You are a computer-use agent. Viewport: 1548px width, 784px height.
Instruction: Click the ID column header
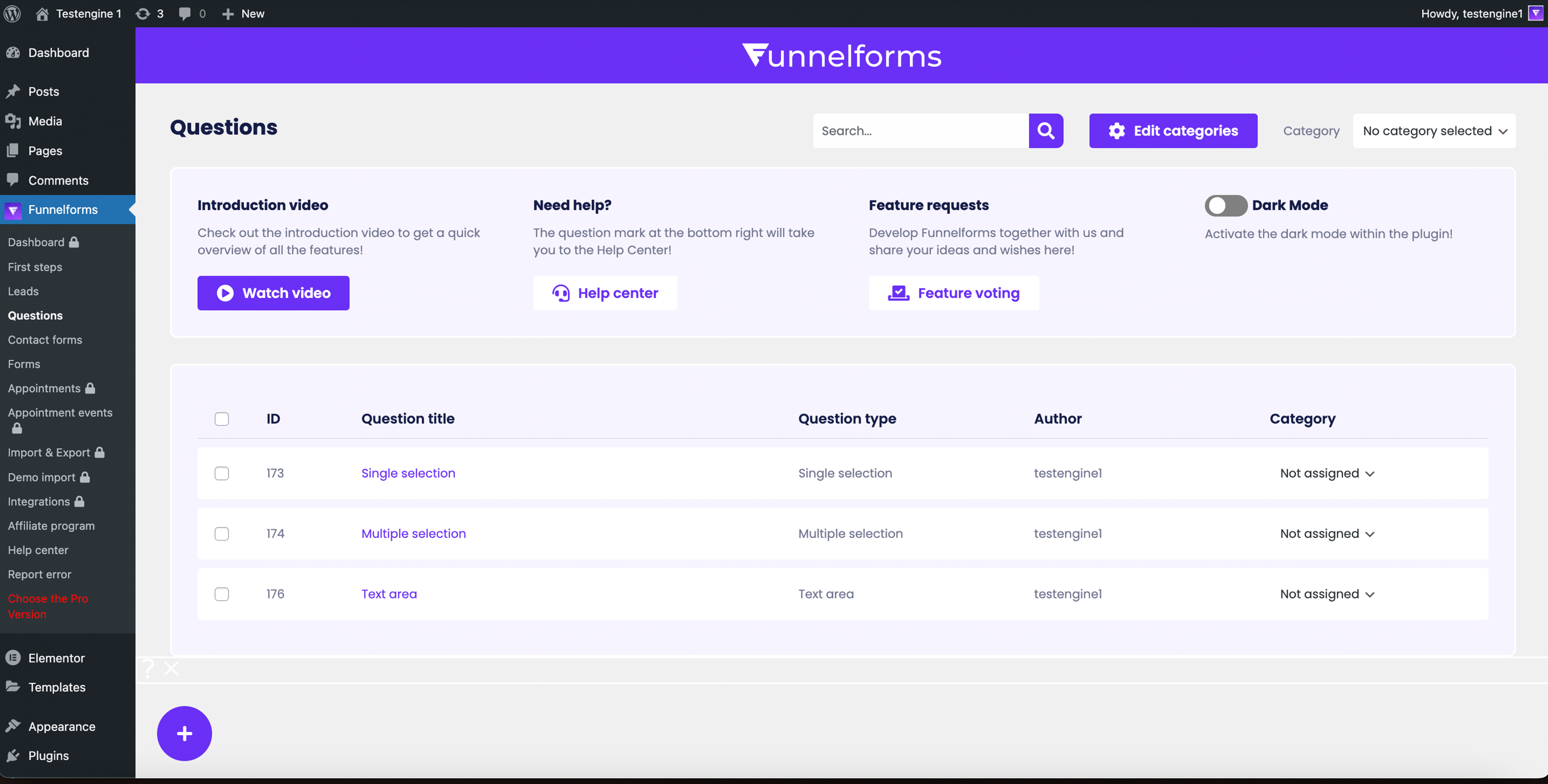point(274,419)
